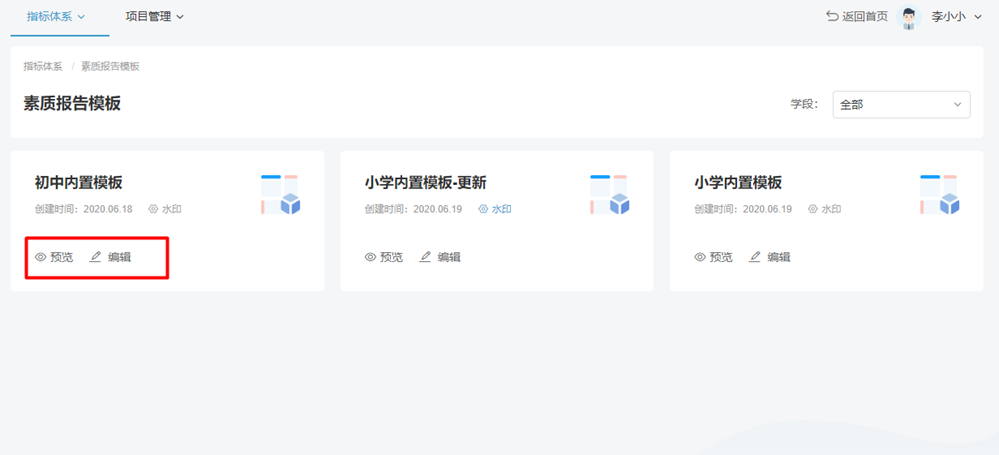999x455 pixels.
Task: Click the 初中内置模板 card title
Action: (78, 183)
